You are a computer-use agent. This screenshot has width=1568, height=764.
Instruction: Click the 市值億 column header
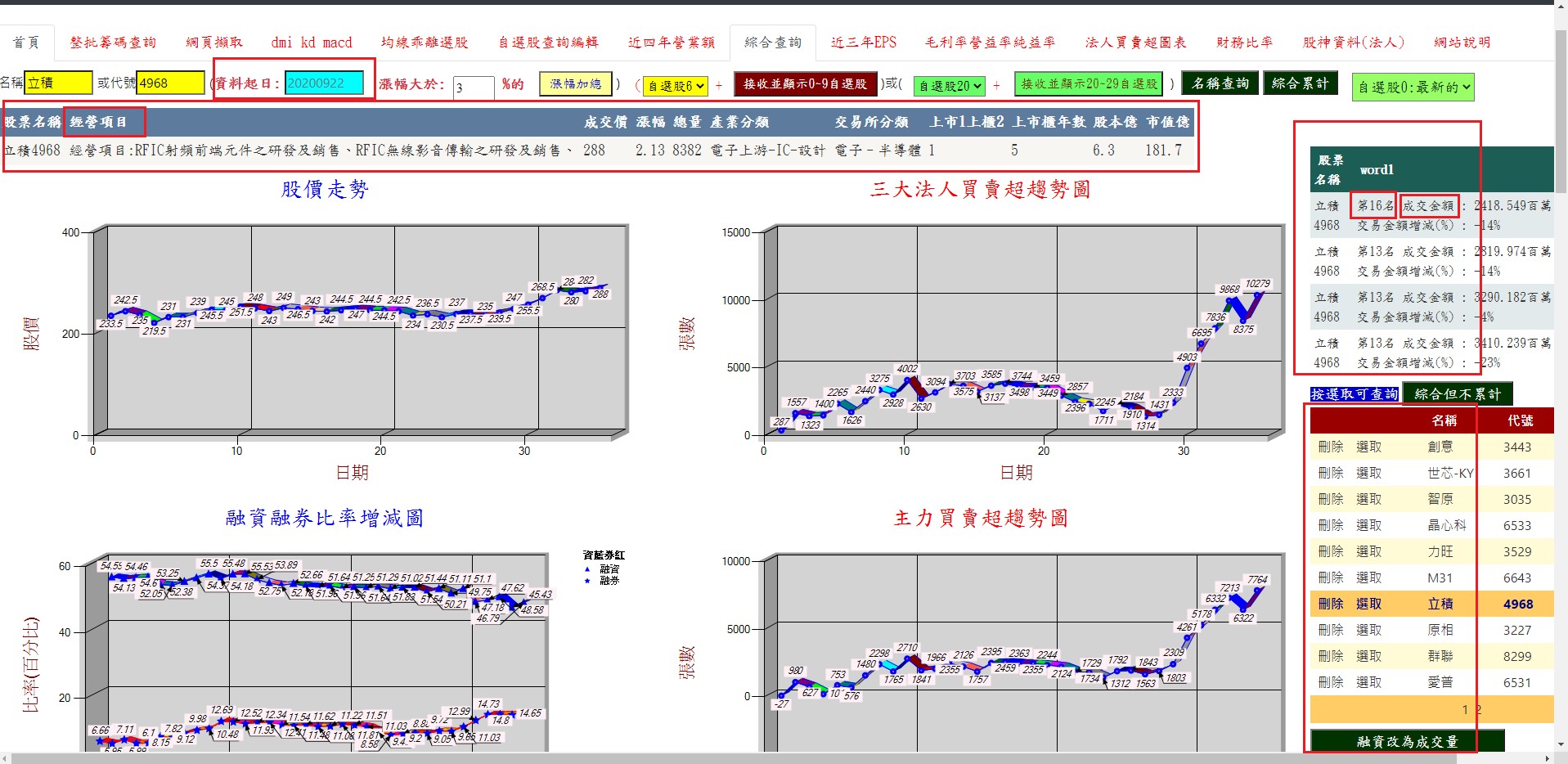[1167, 122]
